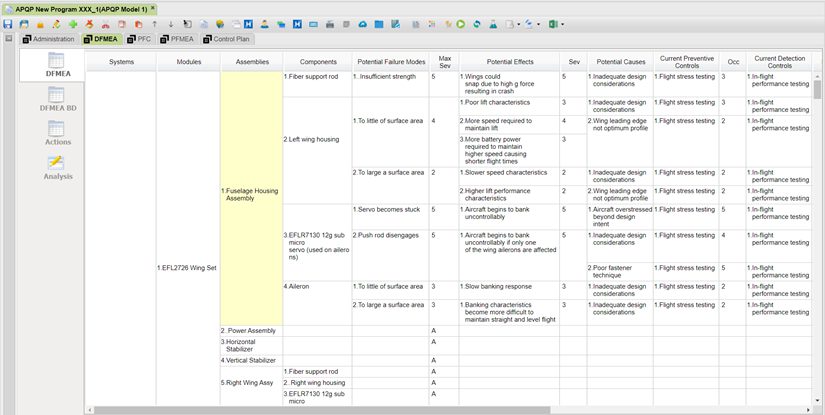Open the Excel export dropdown arrow
The image size is (825, 415).
click(x=563, y=23)
